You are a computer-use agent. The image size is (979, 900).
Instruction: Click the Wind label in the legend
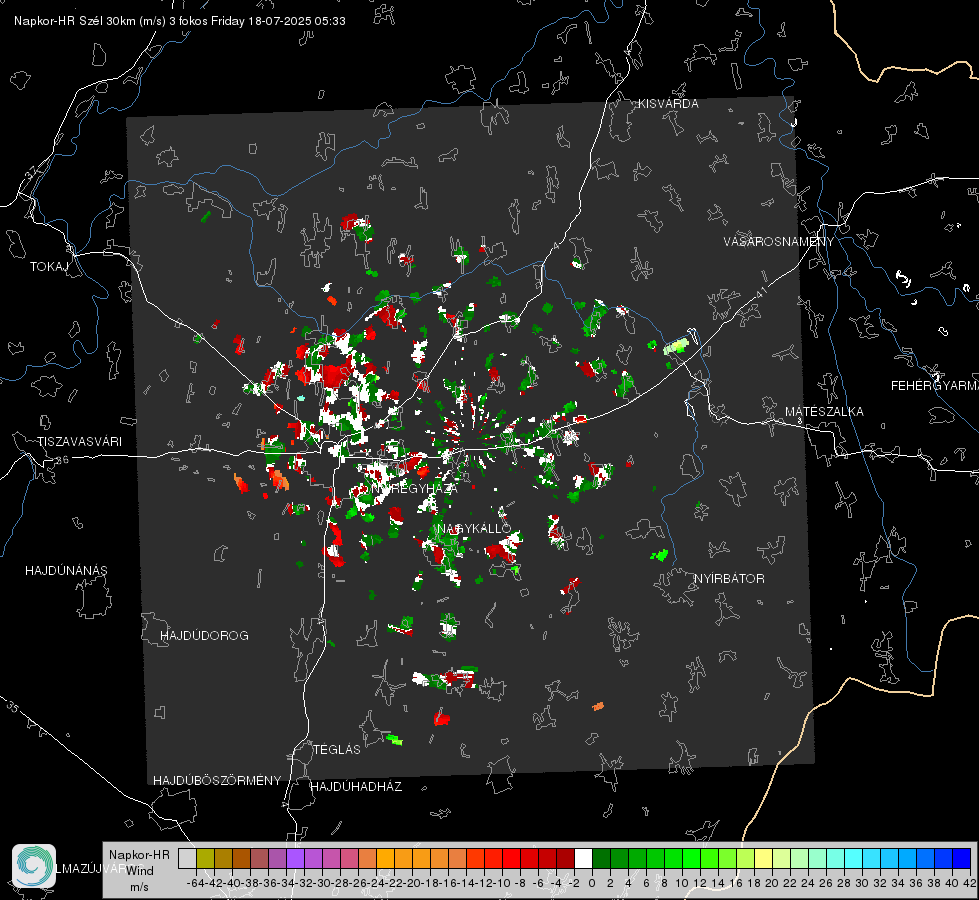(x=140, y=871)
